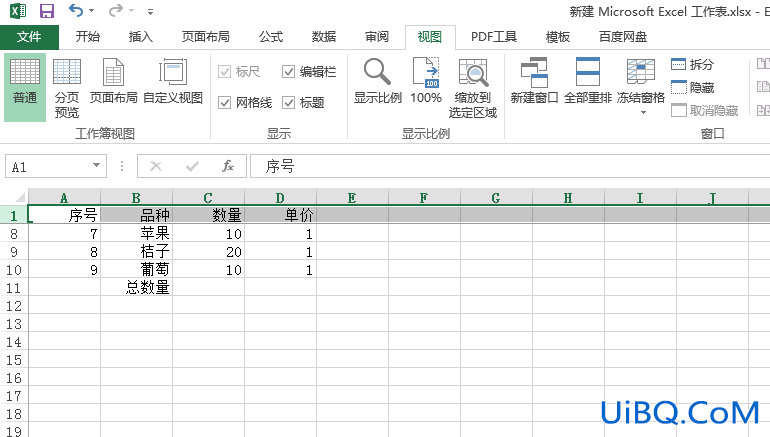This screenshot has height=437, width=770.
Task: Select the 总数量 cell
Action: coord(137,288)
